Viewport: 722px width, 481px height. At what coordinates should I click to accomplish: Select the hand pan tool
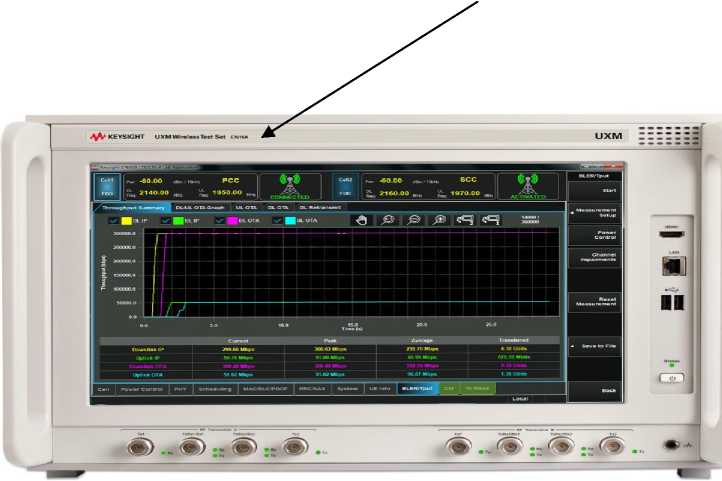[364, 221]
